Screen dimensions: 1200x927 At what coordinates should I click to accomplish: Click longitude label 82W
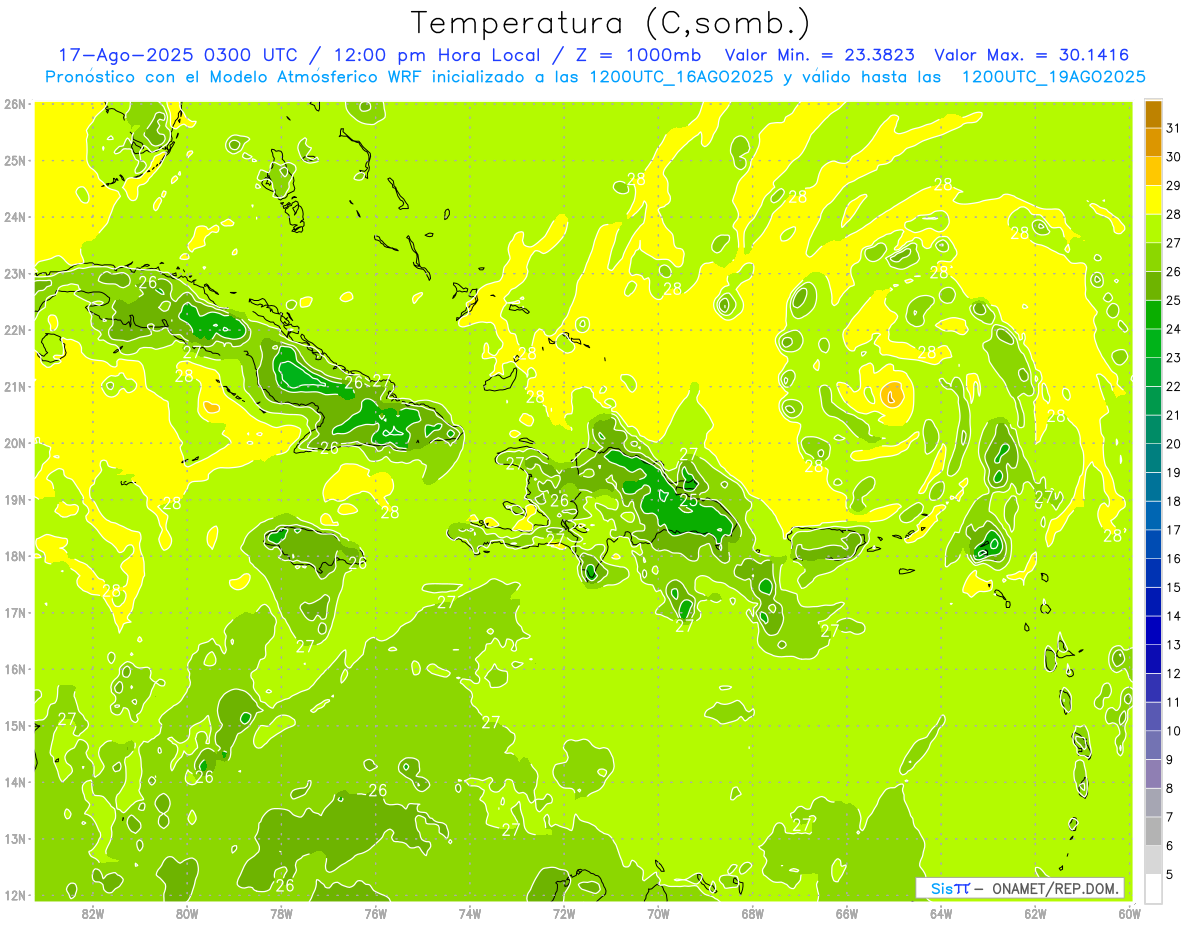(x=92, y=913)
